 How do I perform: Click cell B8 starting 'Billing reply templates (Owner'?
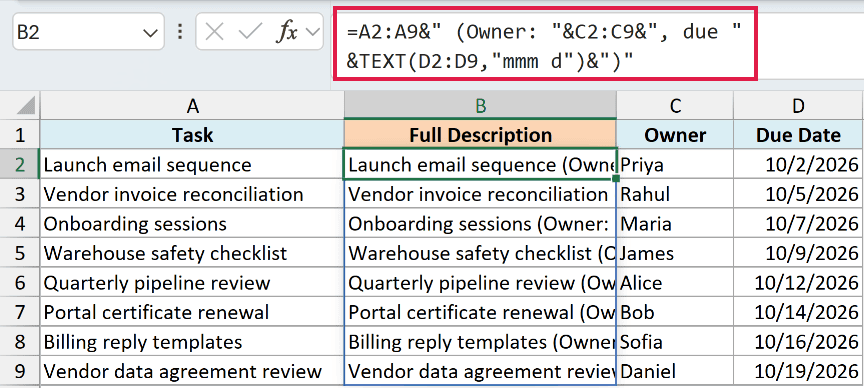point(480,342)
